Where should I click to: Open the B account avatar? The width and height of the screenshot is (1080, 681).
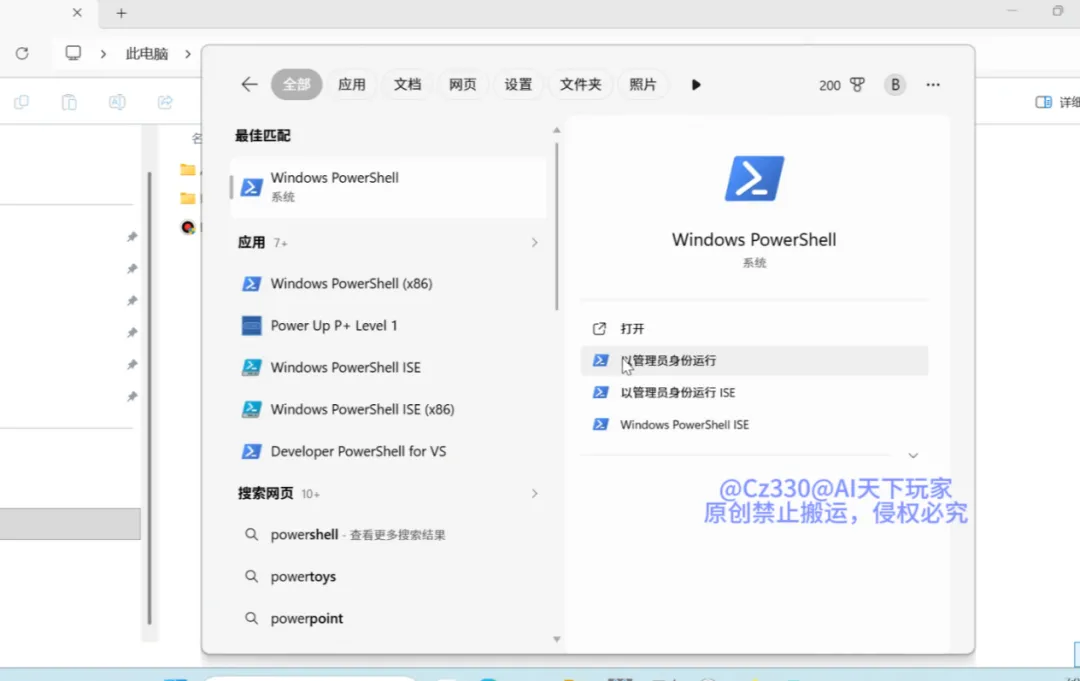click(x=895, y=85)
